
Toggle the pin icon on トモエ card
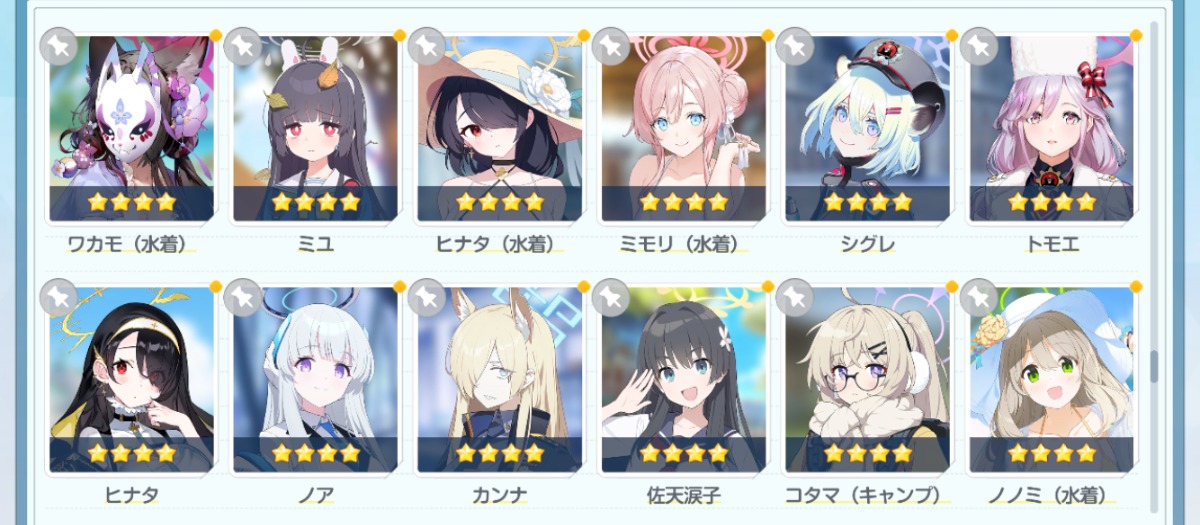(979, 46)
